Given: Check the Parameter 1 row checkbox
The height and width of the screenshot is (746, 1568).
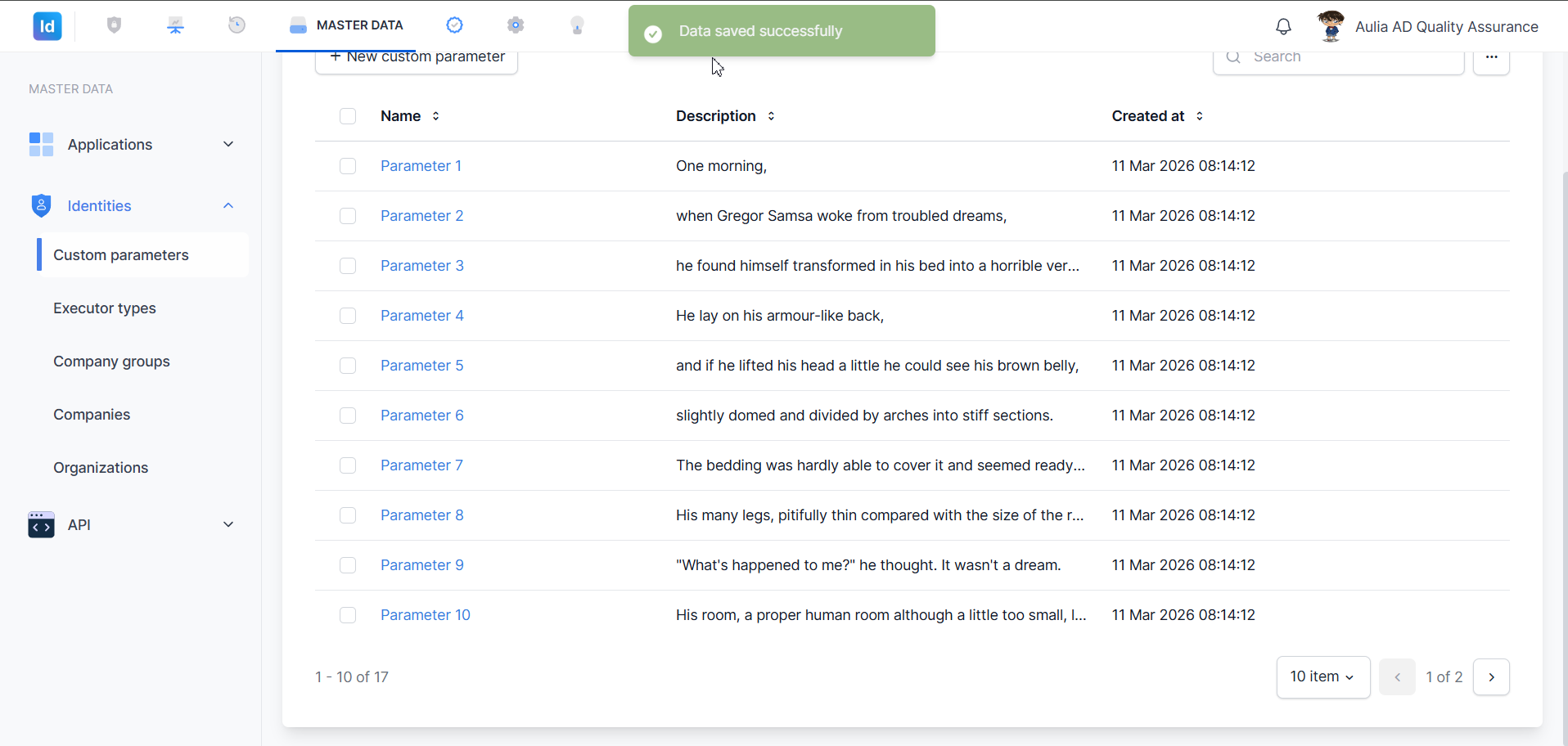Looking at the screenshot, I should [348, 166].
